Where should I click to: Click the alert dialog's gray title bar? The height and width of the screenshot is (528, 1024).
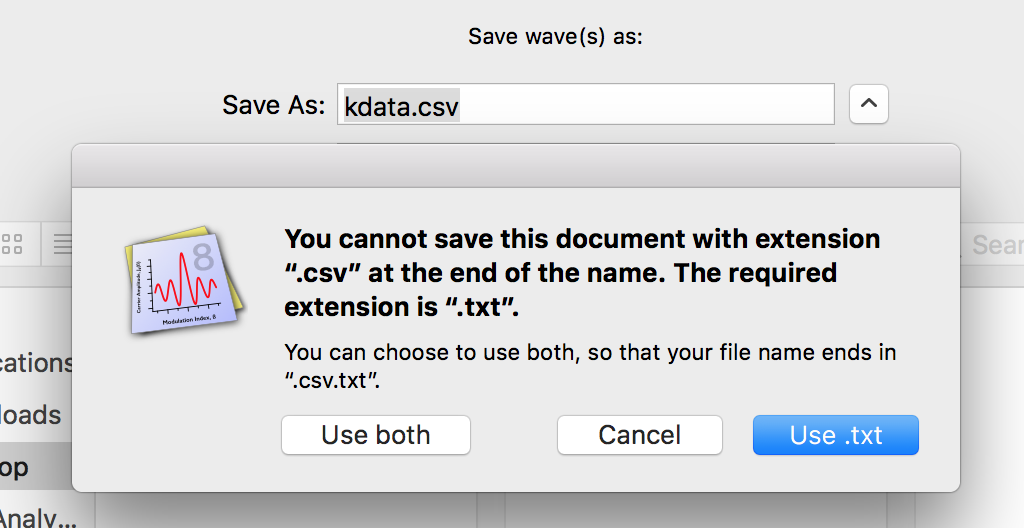(x=516, y=166)
